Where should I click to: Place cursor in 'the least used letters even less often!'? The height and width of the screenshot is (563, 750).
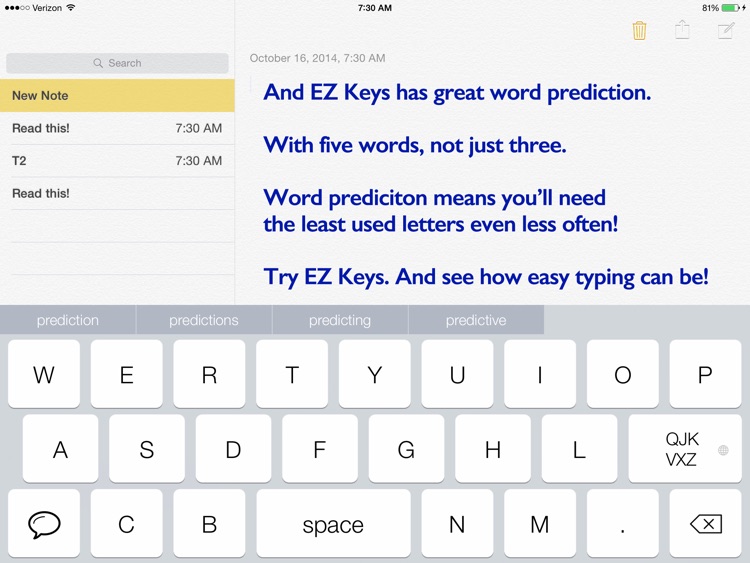coord(441,224)
